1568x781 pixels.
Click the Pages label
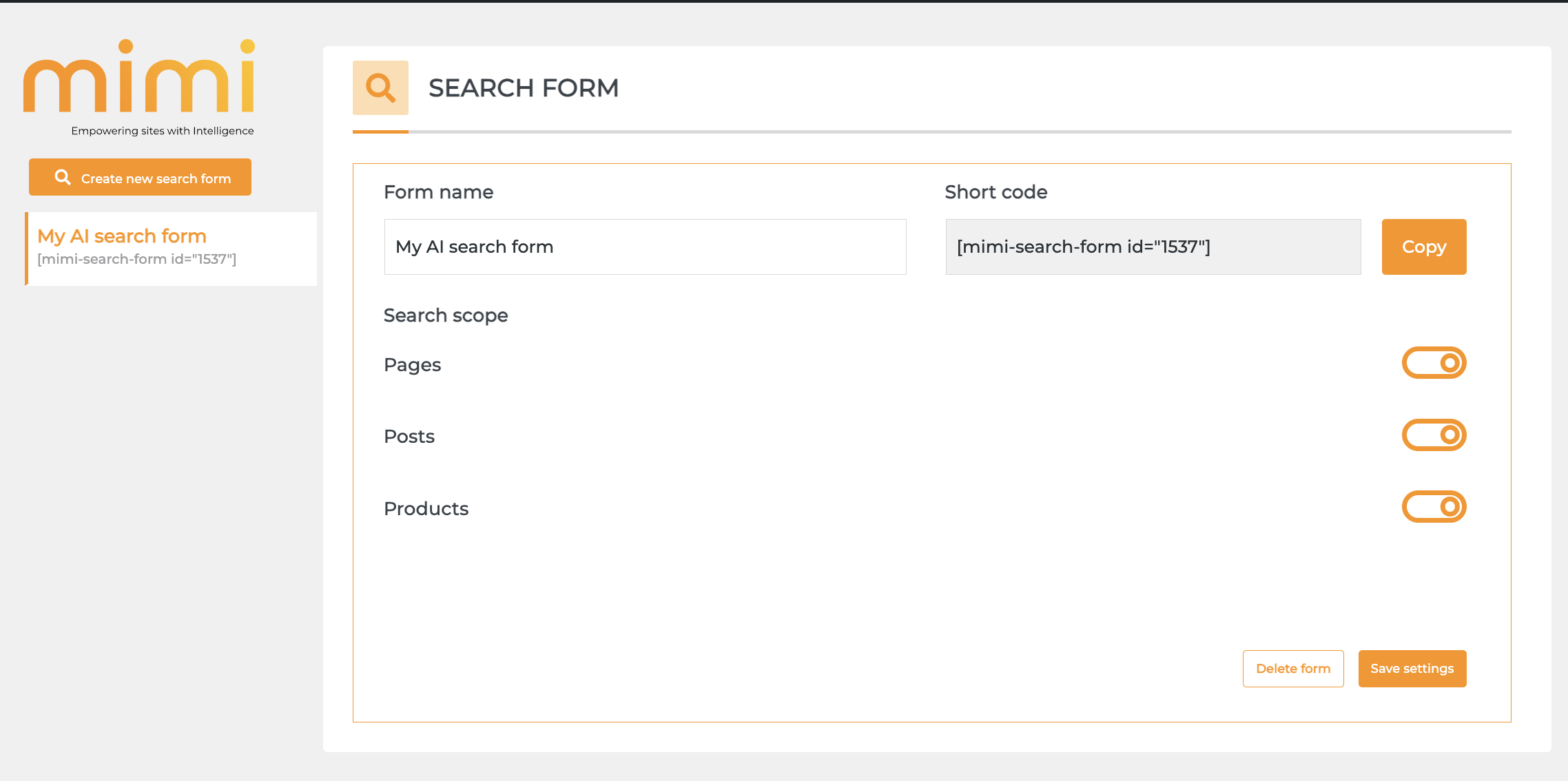pyautogui.click(x=412, y=364)
